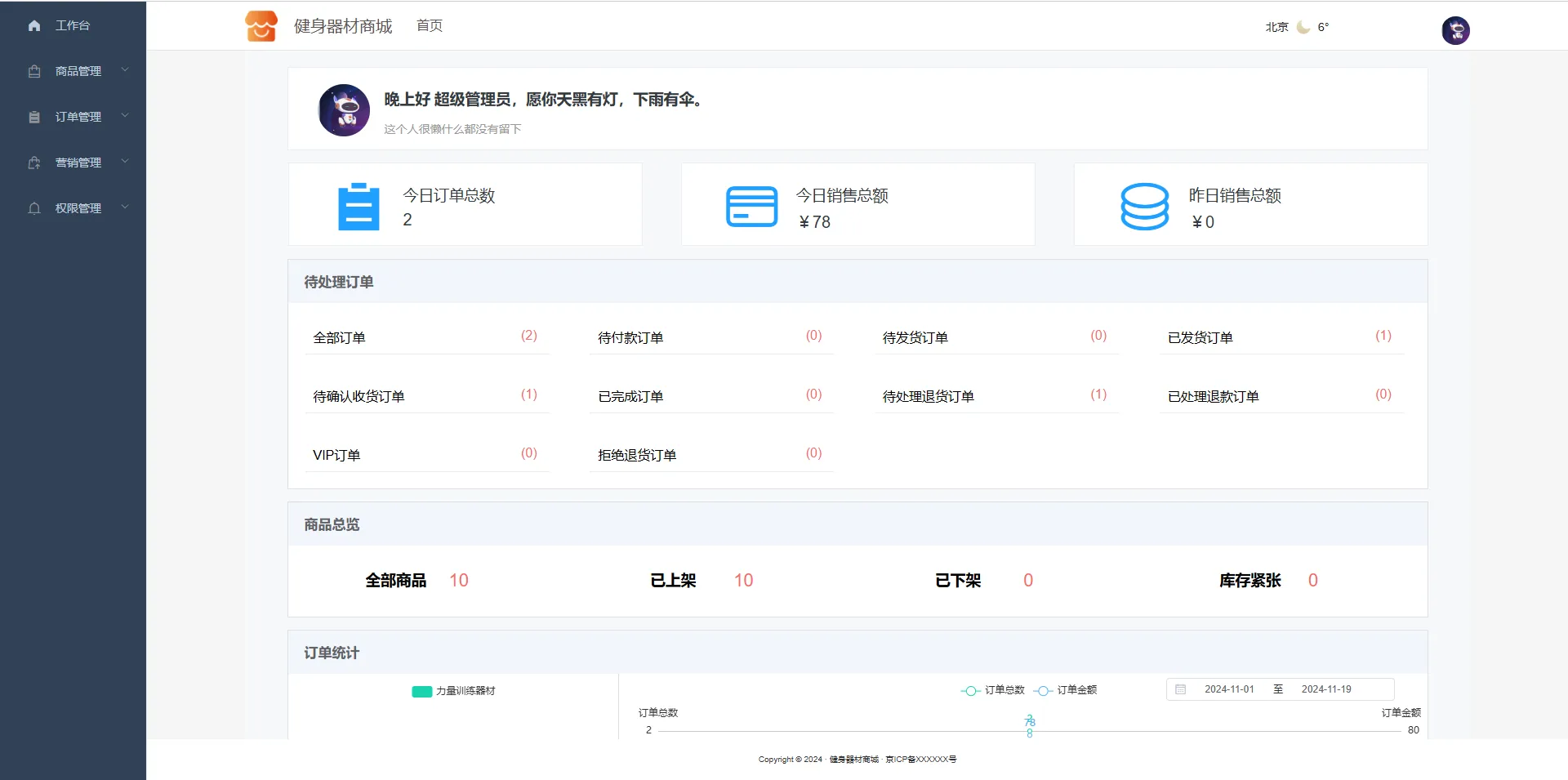Viewport: 1568px width, 780px height.
Task: Click the moon weather icon
Action: [1303, 27]
